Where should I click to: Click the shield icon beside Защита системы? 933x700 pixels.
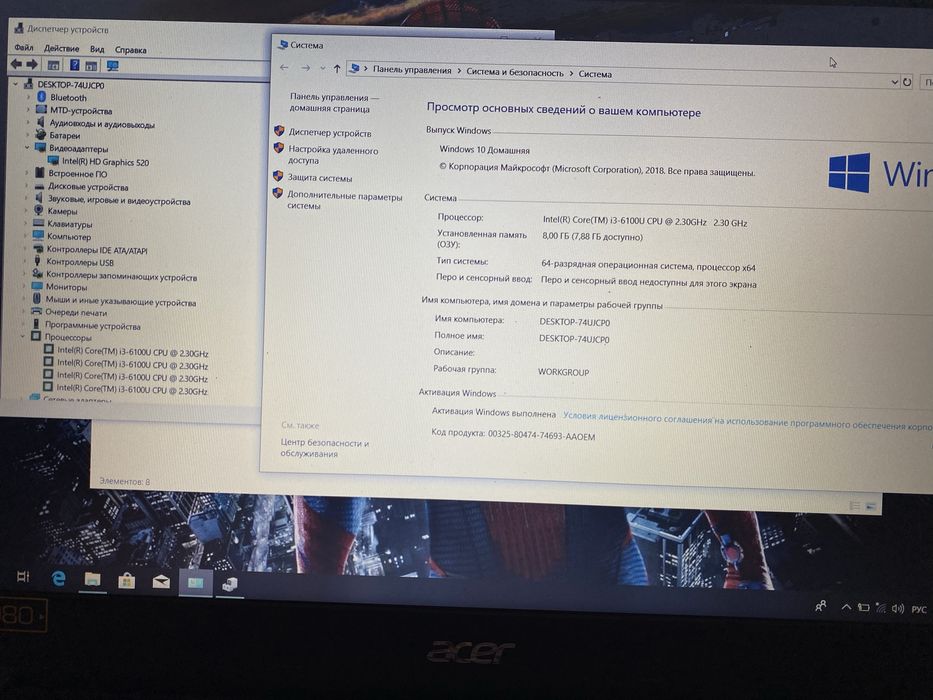point(278,176)
